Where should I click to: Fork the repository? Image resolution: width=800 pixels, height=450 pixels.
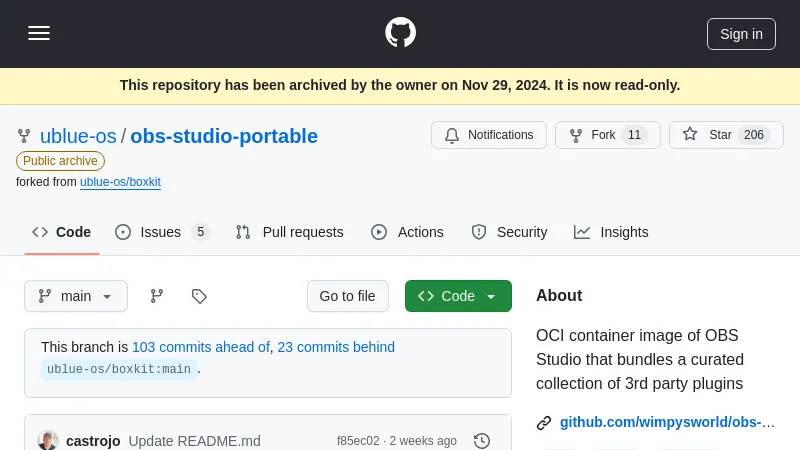coord(607,135)
